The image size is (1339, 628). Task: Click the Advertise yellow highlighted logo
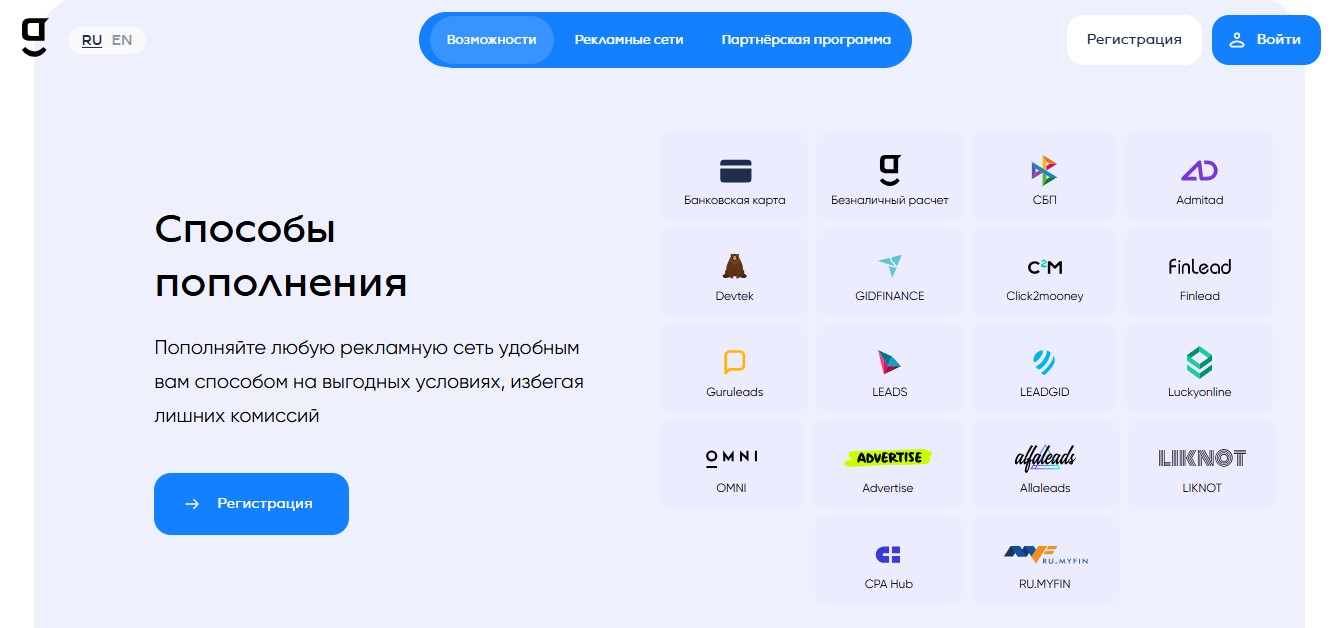click(x=888, y=458)
